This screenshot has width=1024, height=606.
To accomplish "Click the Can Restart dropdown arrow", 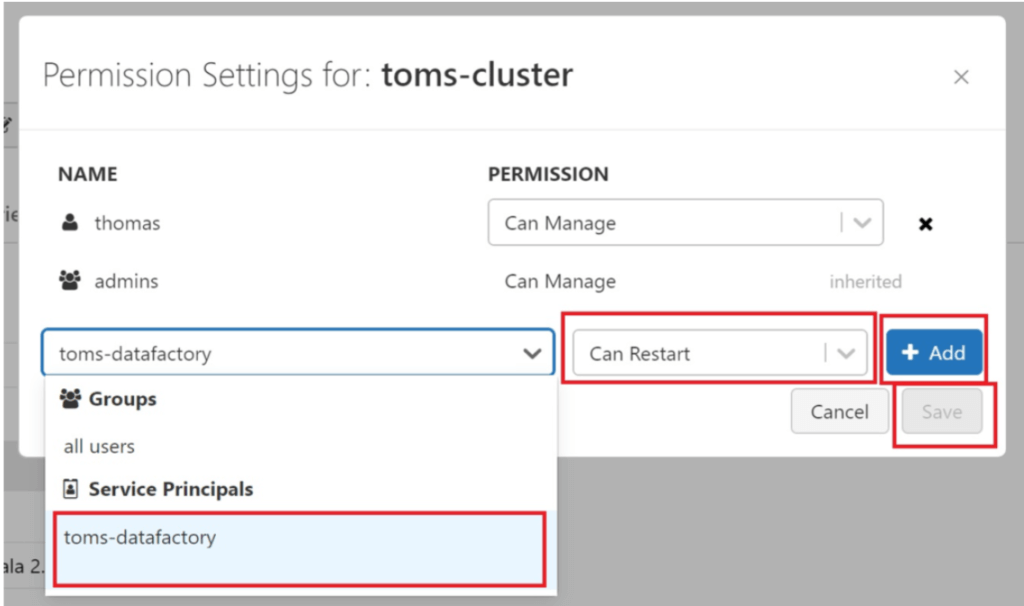I will pyautogui.click(x=846, y=353).
